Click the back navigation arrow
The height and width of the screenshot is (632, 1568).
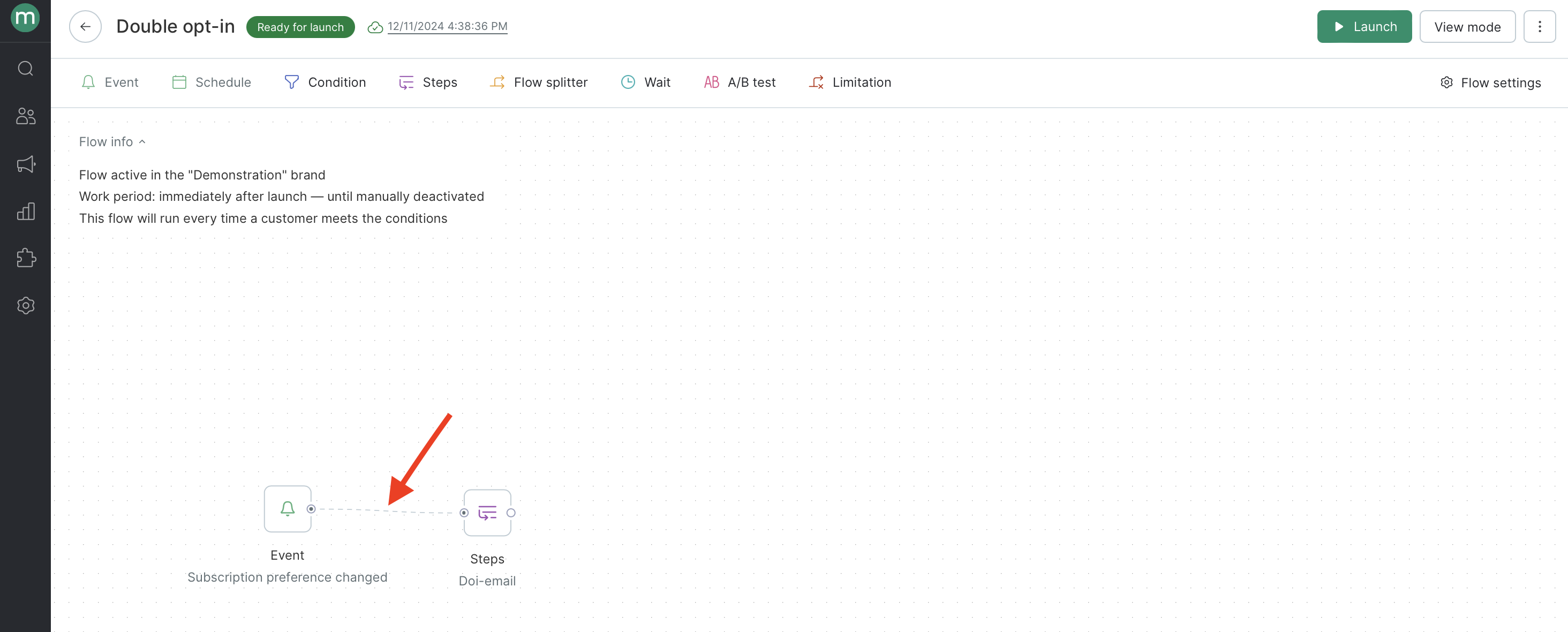(x=85, y=26)
